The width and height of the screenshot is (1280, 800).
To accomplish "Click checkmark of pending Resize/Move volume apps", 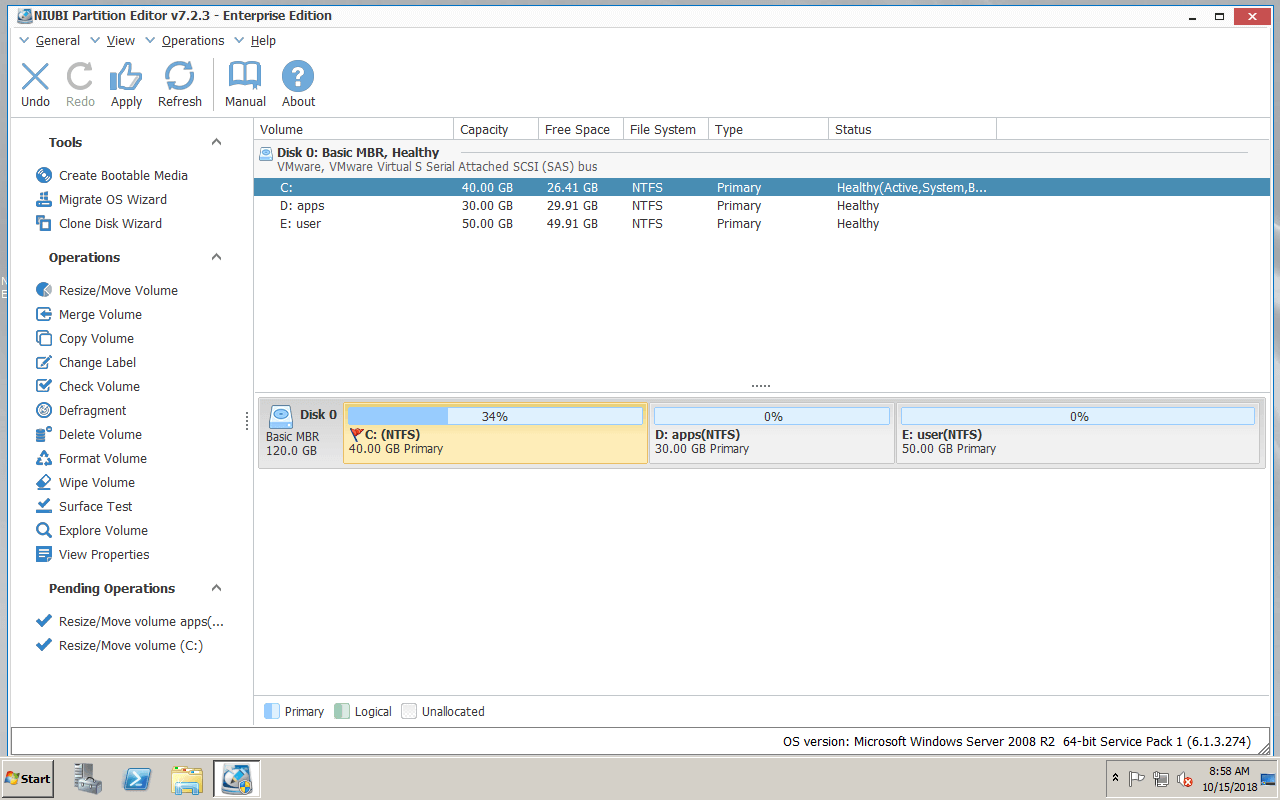I will (44, 621).
